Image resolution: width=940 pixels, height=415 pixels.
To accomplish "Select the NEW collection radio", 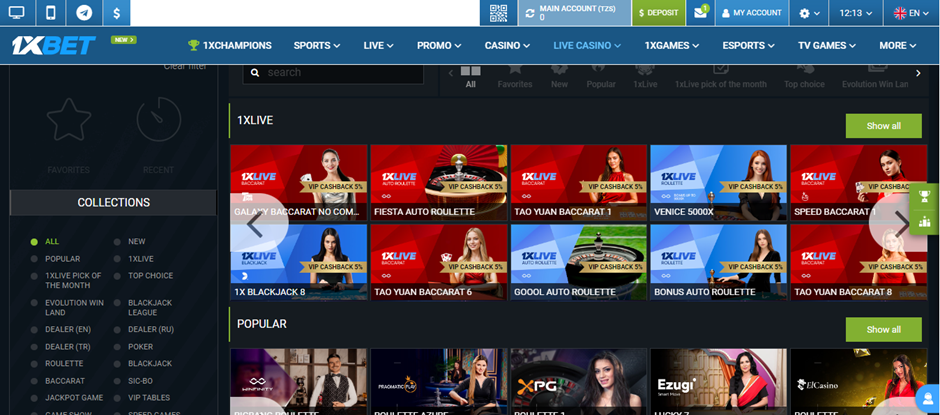I will click(117, 242).
